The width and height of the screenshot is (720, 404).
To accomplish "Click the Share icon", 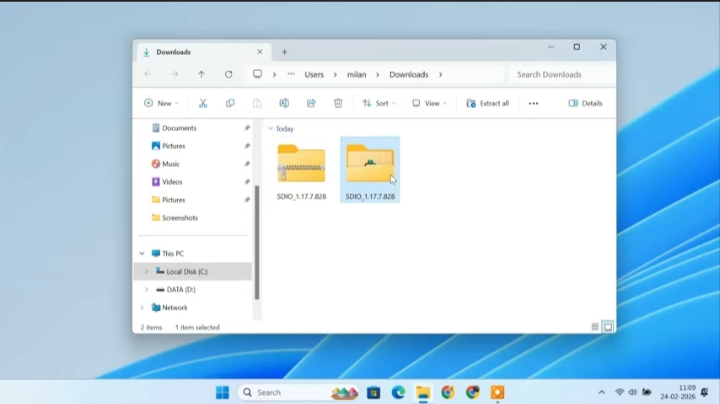I will tap(311, 103).
